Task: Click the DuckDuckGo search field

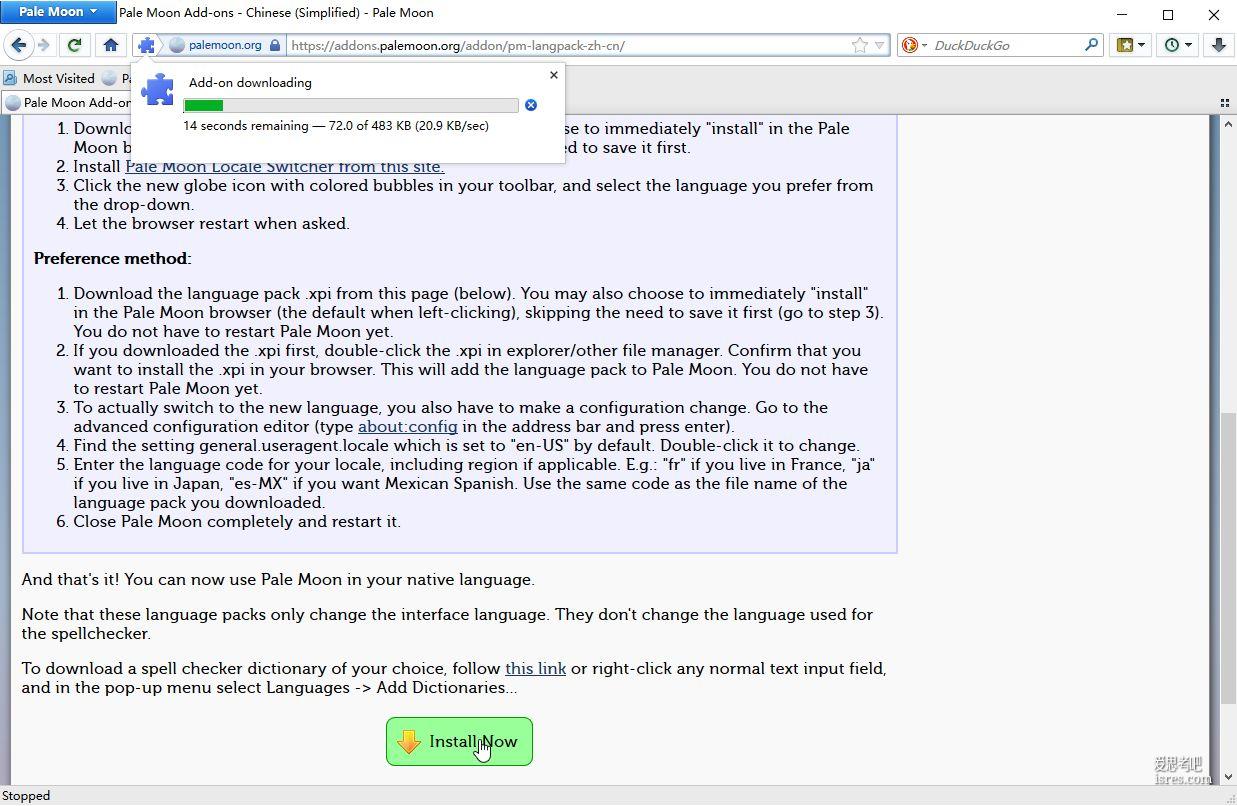Action: pos(1005,45)
